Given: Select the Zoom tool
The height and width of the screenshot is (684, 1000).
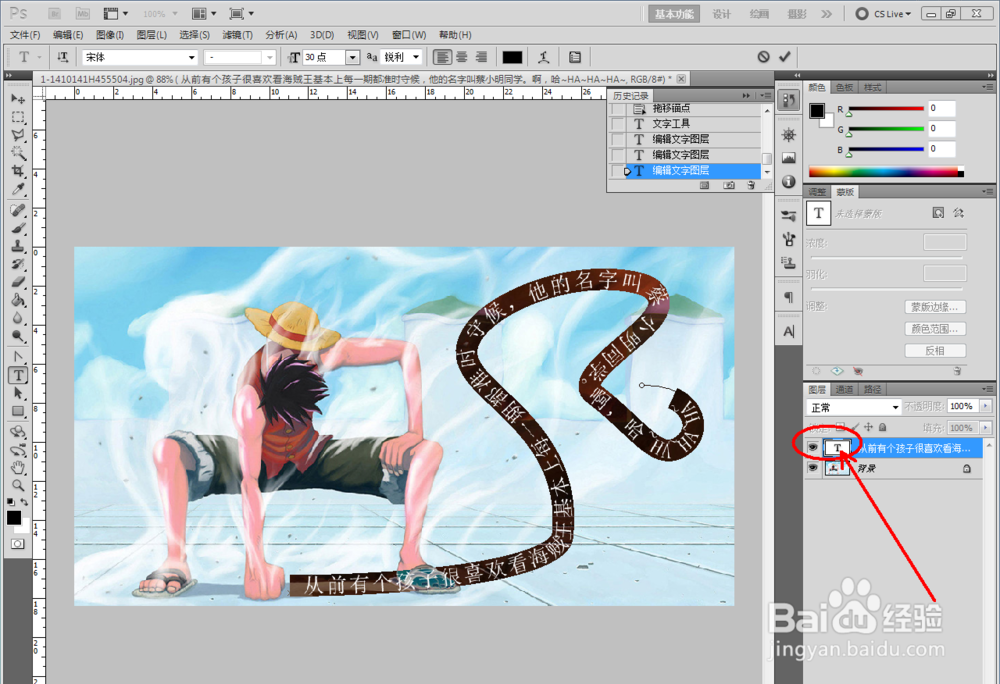Looking at the screenshot, I should [x=18, y=486].
